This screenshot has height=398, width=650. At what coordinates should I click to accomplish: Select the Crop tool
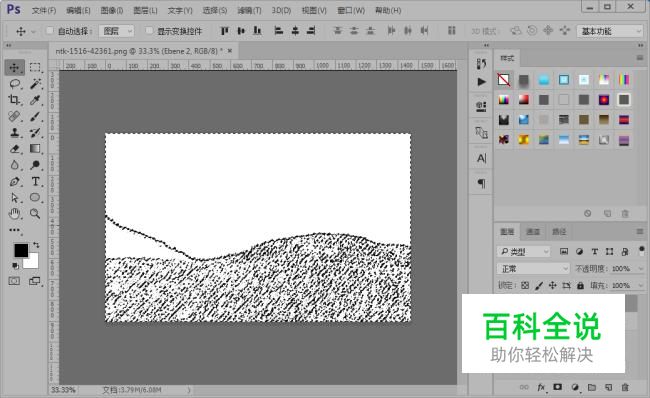click(15, 100)
